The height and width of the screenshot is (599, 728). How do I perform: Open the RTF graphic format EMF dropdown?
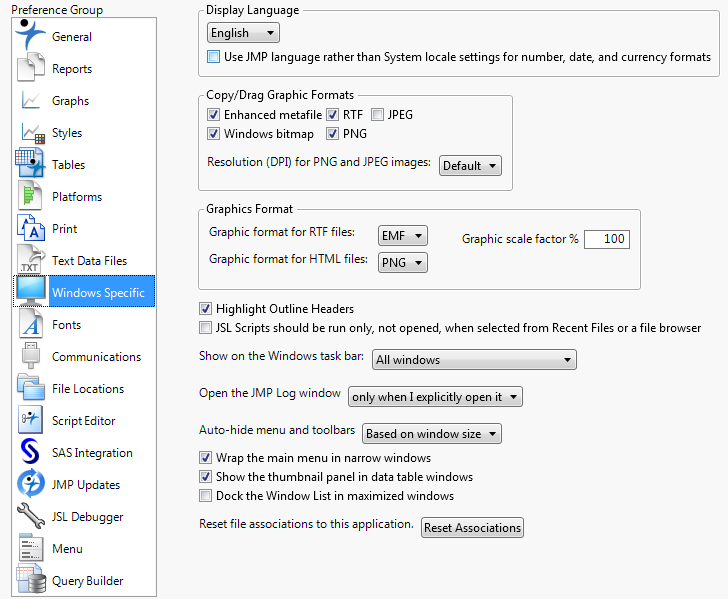(403, 236)
